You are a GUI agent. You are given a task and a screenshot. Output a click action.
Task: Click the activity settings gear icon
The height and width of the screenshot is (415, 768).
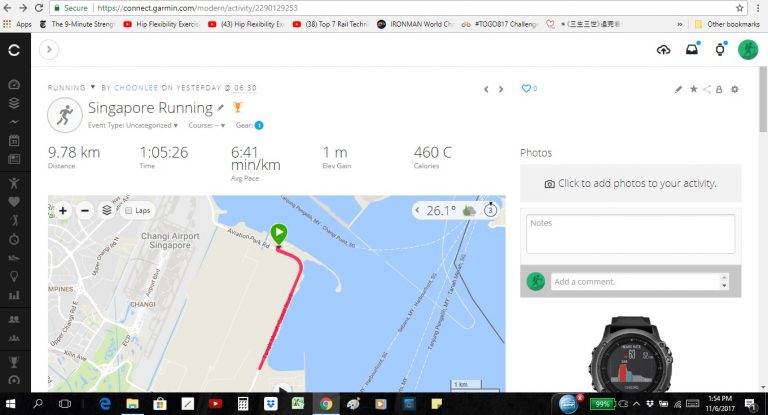734,89
